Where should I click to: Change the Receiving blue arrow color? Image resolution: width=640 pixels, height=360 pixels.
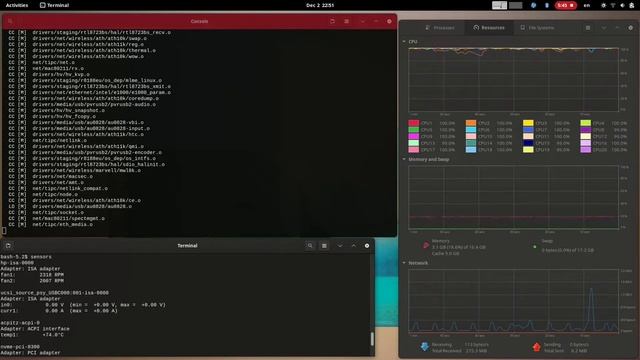(424, 347)
